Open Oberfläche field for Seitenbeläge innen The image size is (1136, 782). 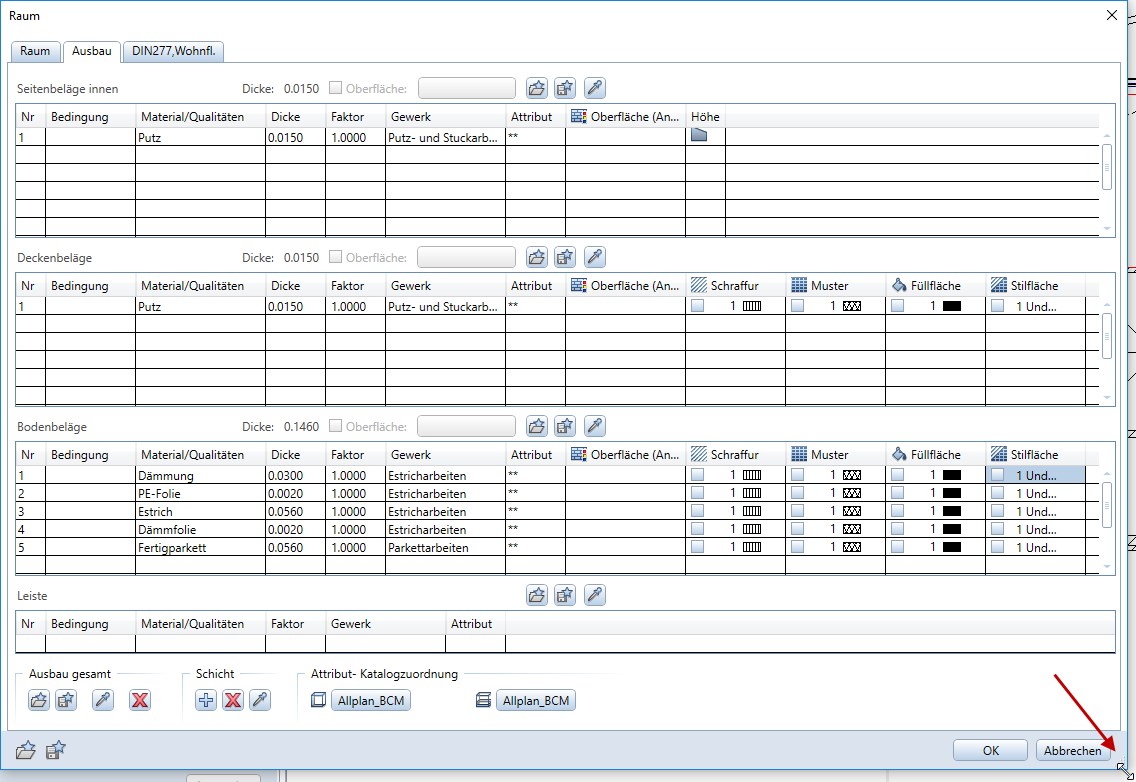(467, 88)
